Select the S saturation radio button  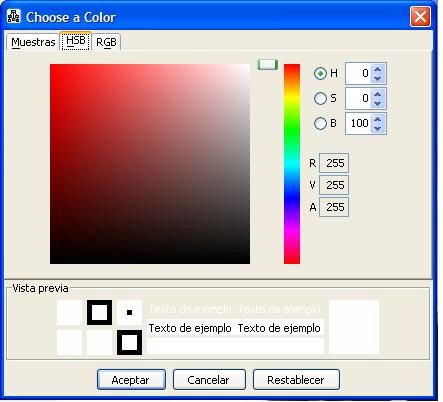(x=320, y=98)
